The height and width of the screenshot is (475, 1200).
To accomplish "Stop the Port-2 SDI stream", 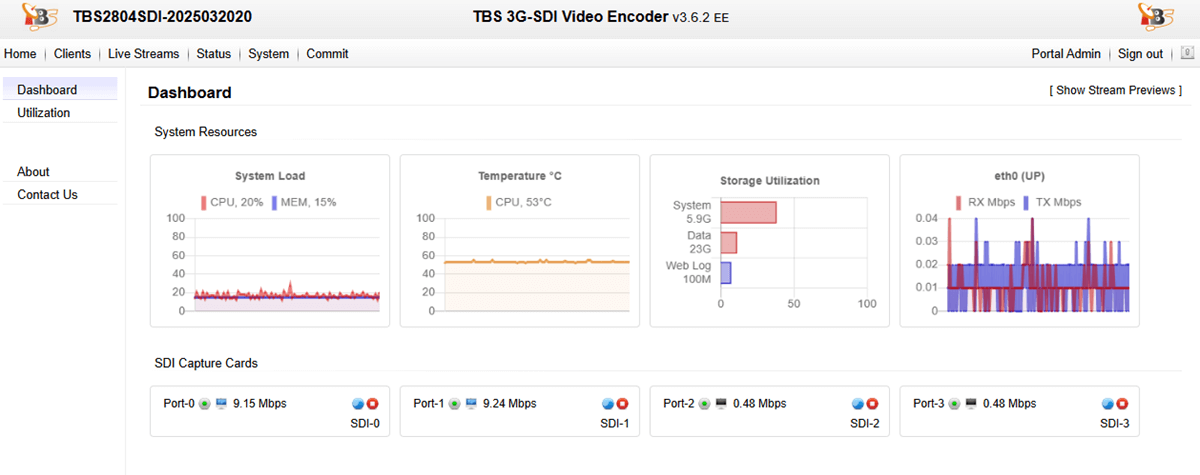I will pyautogui.click(x=872, y=404).
